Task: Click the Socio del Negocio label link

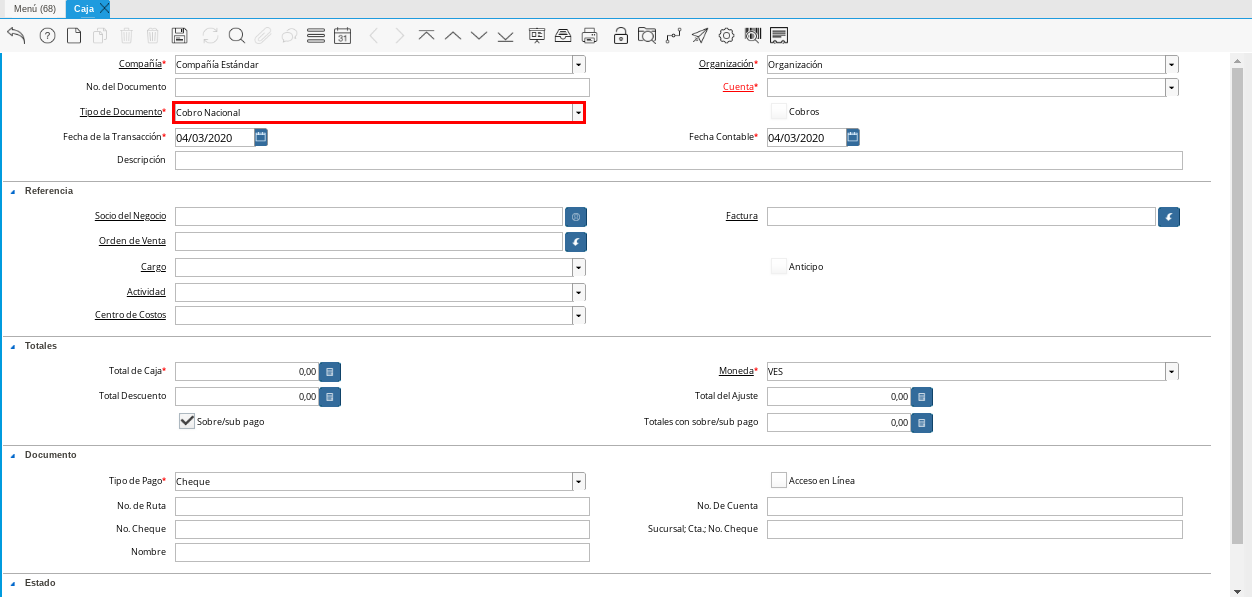Action: tap(130, 216)
